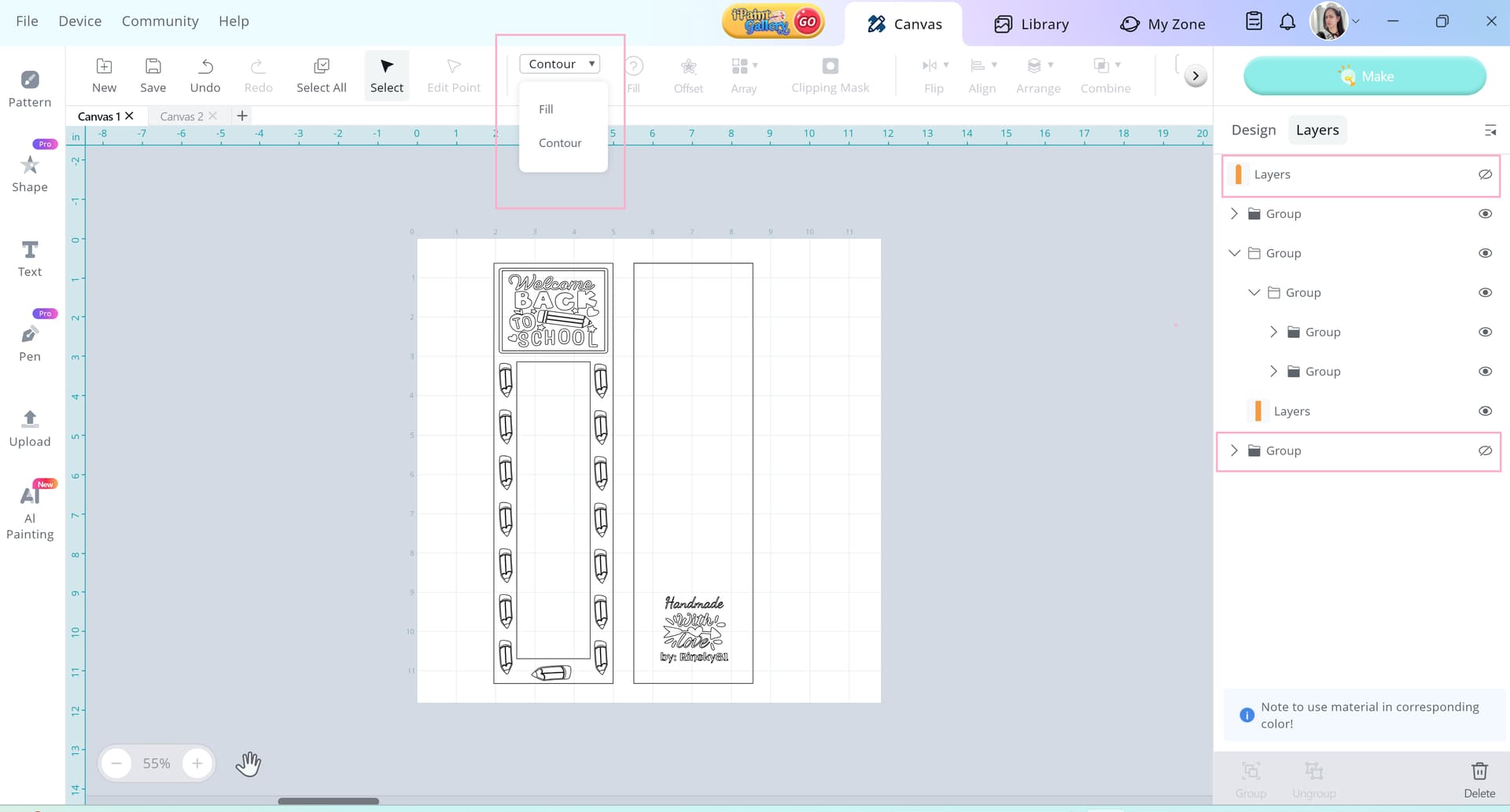
Task: Open the AI Painting tool
Action: coord(30,511)
